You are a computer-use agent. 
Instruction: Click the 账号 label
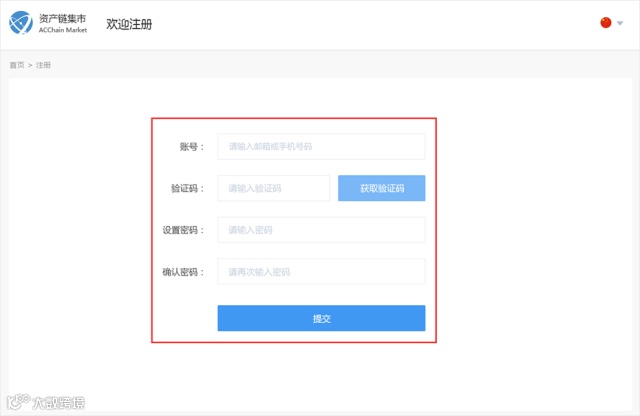[191, 147]
